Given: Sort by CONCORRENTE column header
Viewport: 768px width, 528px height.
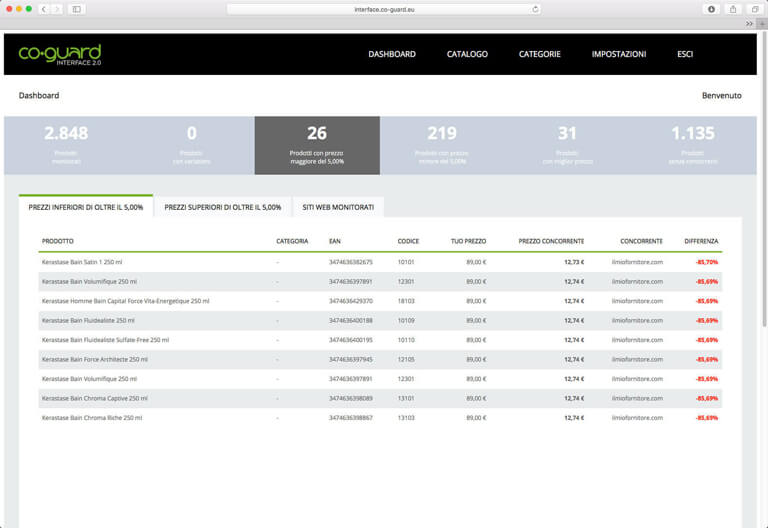Looking at the screenshot, I should click(641, 241).
